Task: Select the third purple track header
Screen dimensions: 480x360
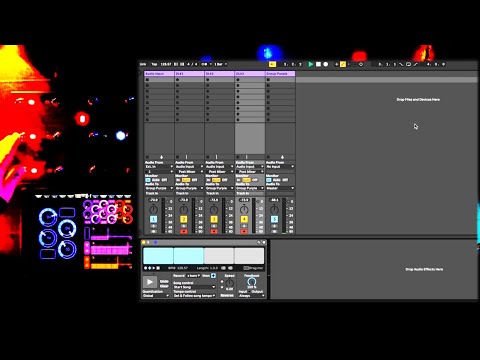Action: pos(220,73)
